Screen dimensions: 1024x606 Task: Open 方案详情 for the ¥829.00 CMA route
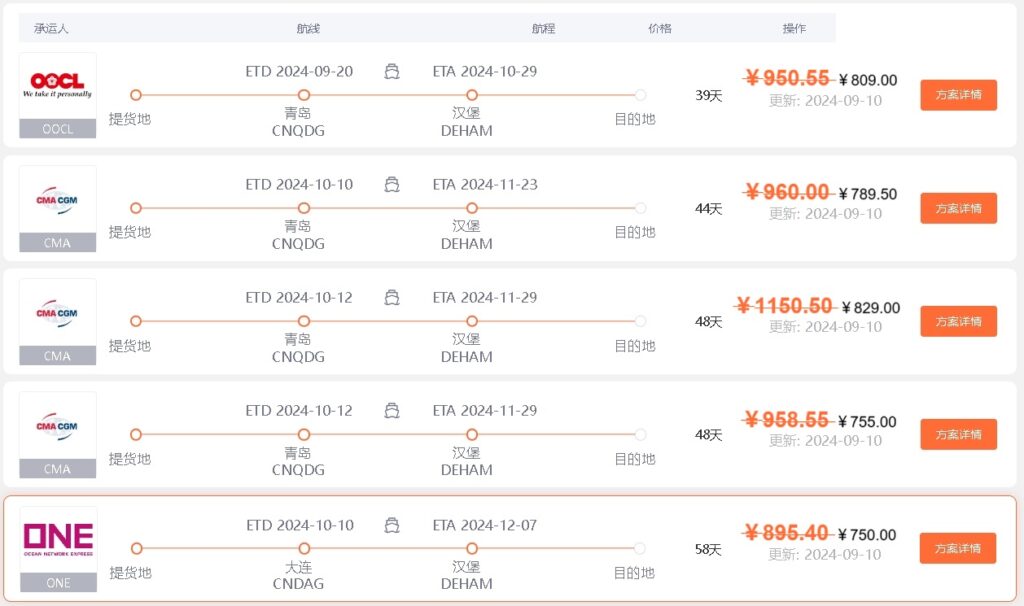(x=959, y=321)
